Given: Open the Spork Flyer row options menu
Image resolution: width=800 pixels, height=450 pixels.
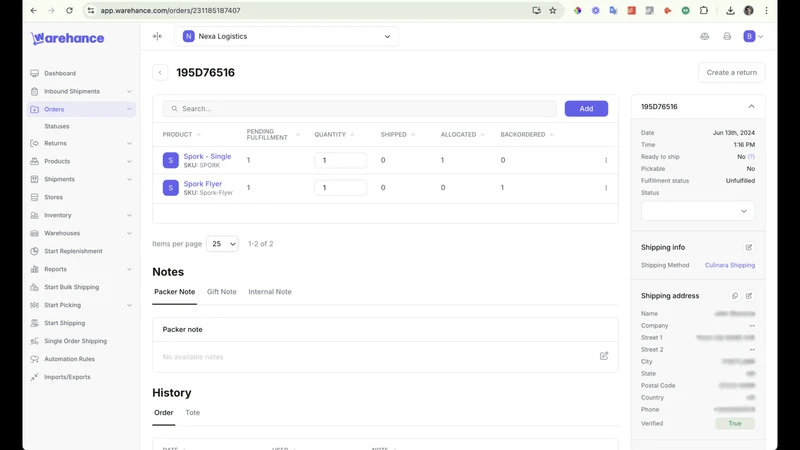Looking at the screenshot, I should 606,188.
